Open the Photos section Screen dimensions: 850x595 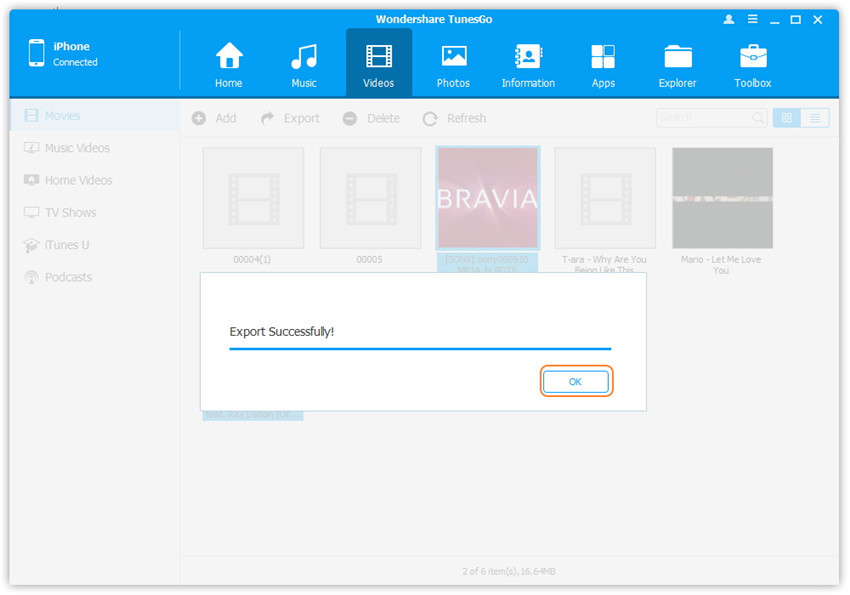453,65
